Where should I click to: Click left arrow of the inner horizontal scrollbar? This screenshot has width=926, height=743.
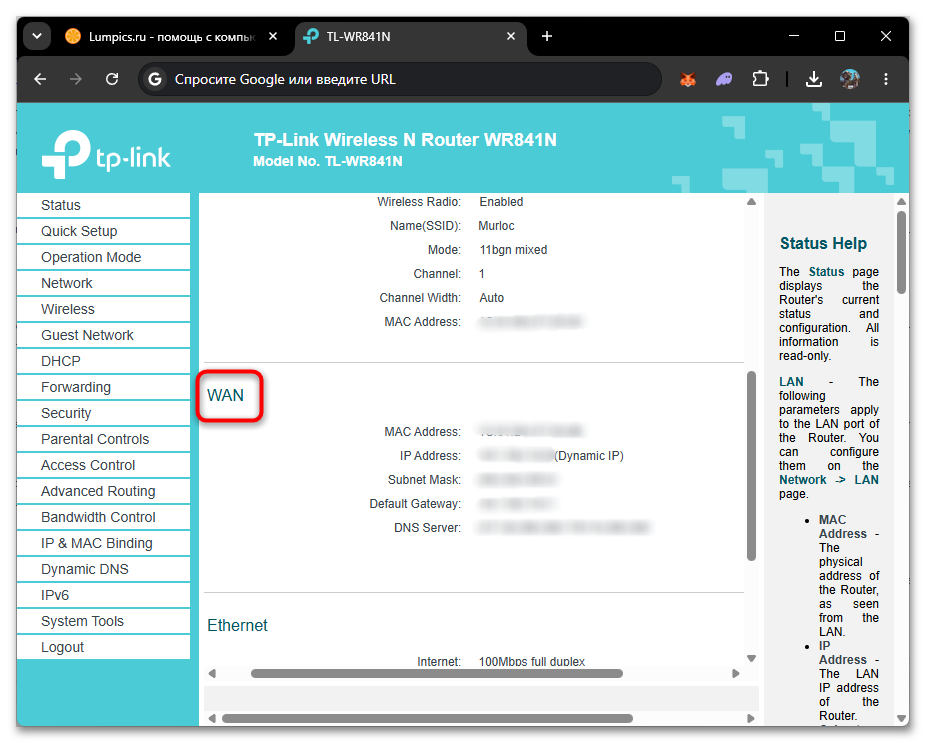[x=212, y=673]
